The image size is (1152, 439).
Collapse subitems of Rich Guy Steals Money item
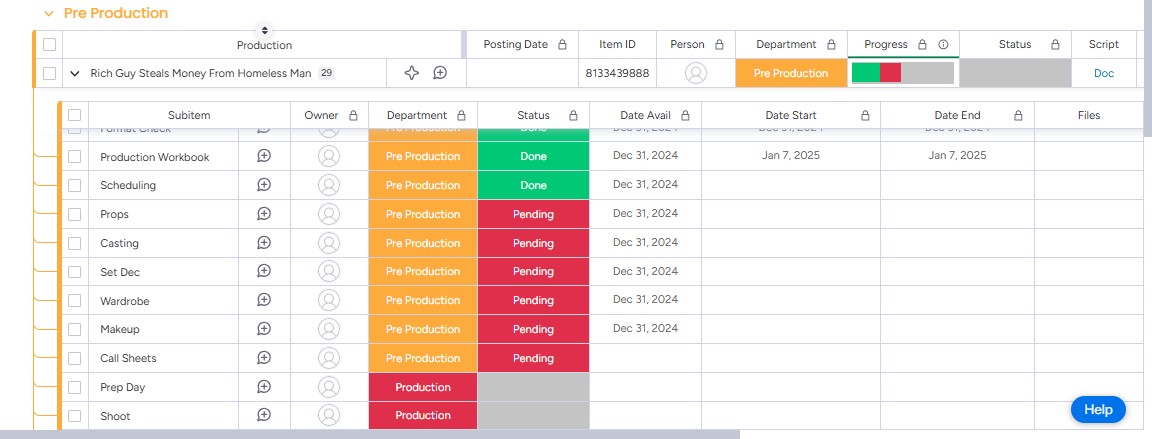75,74
